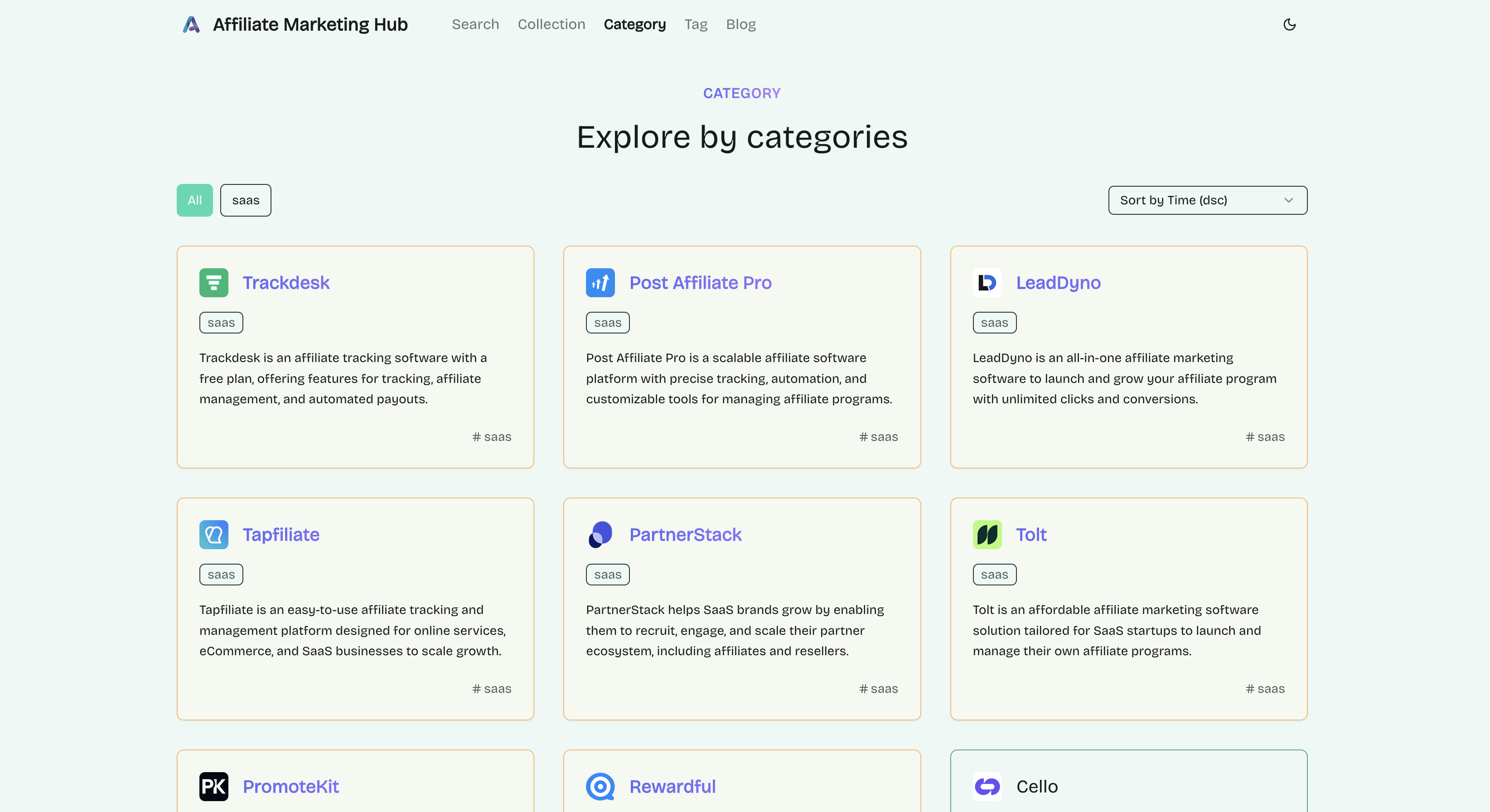Select the All category filter

pos(194,200)
